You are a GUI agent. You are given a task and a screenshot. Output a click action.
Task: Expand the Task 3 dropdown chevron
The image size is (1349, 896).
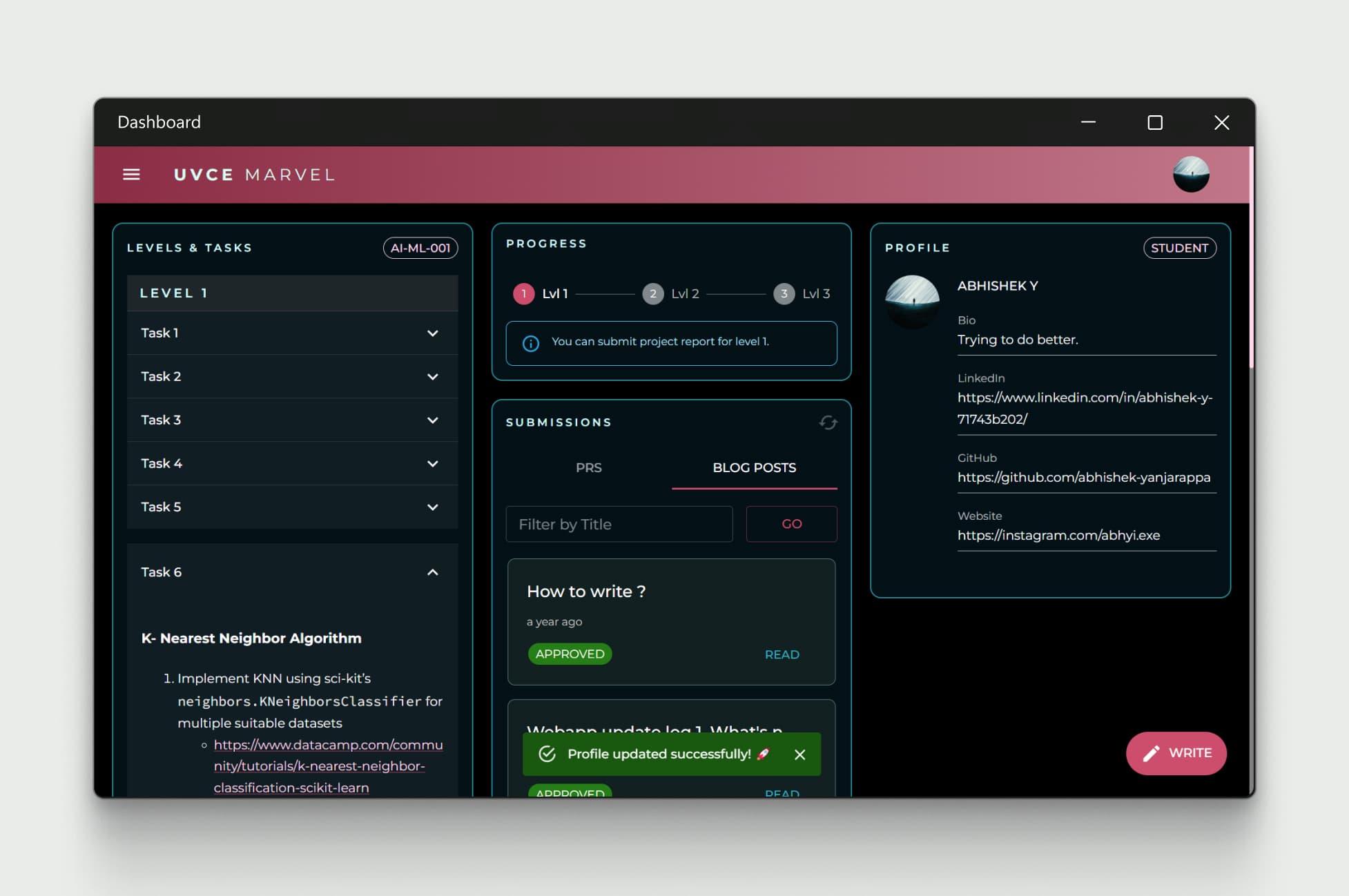(x=433, y=420)
